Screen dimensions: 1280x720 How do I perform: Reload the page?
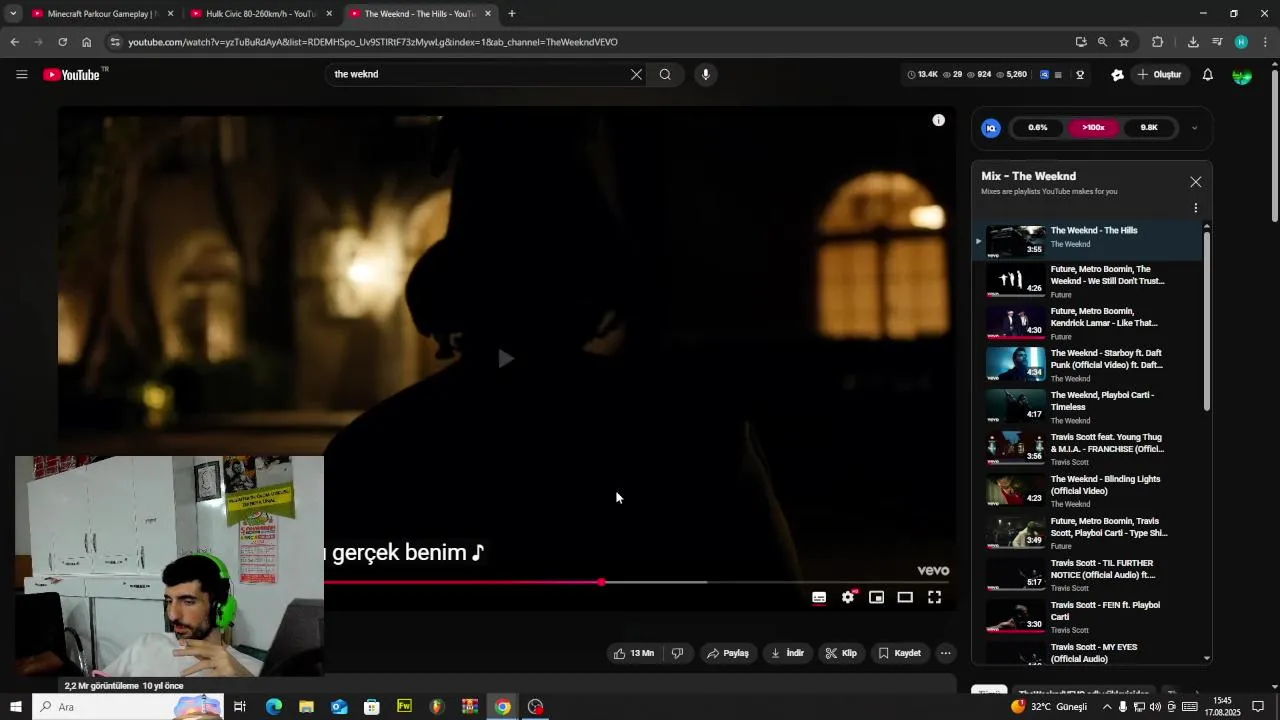62,42
